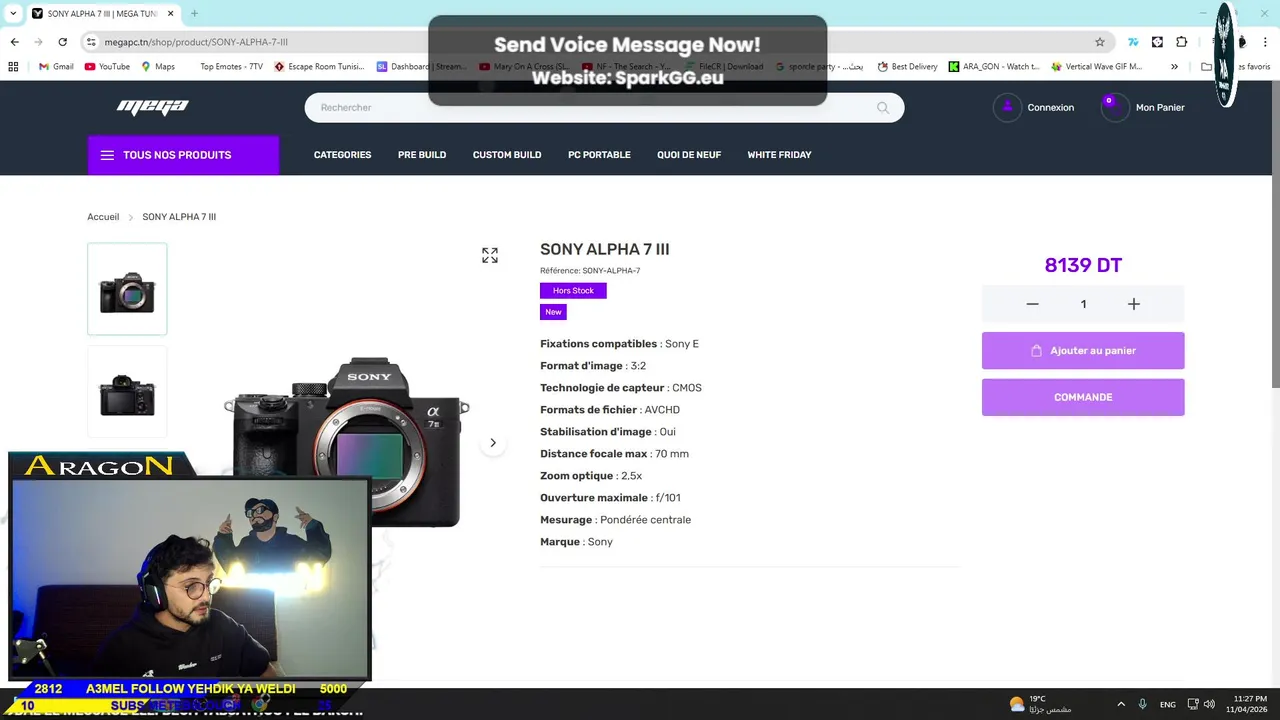Screen dimensions: 1280x720
Task: Open the browser extensions puzzle icon
Action: [1181, 42]
